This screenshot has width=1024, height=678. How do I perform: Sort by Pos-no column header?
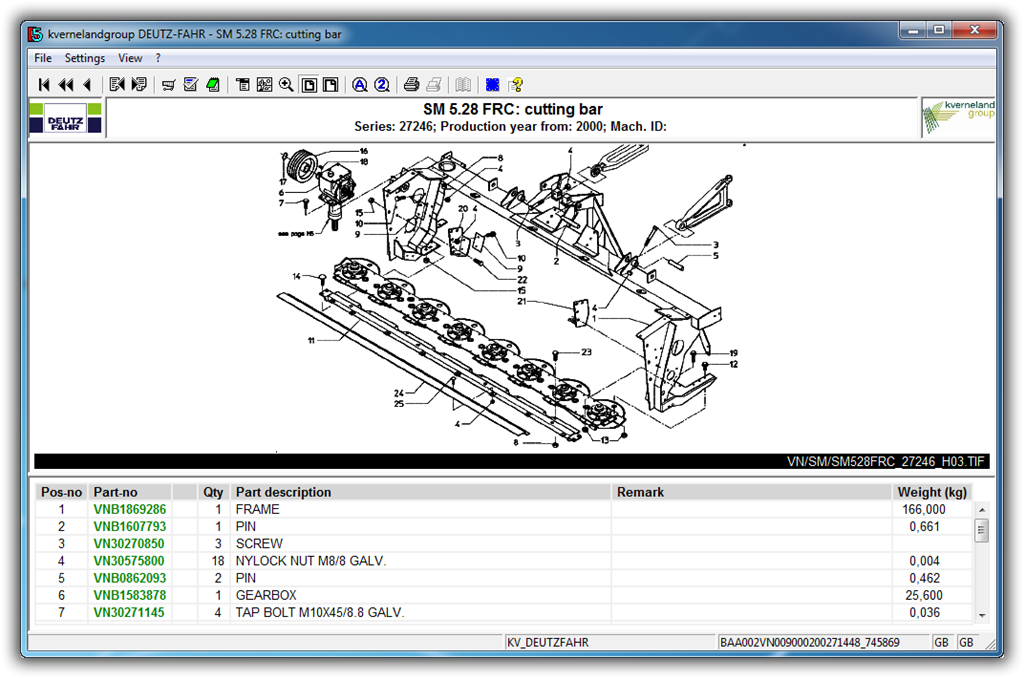click(61, 492)
